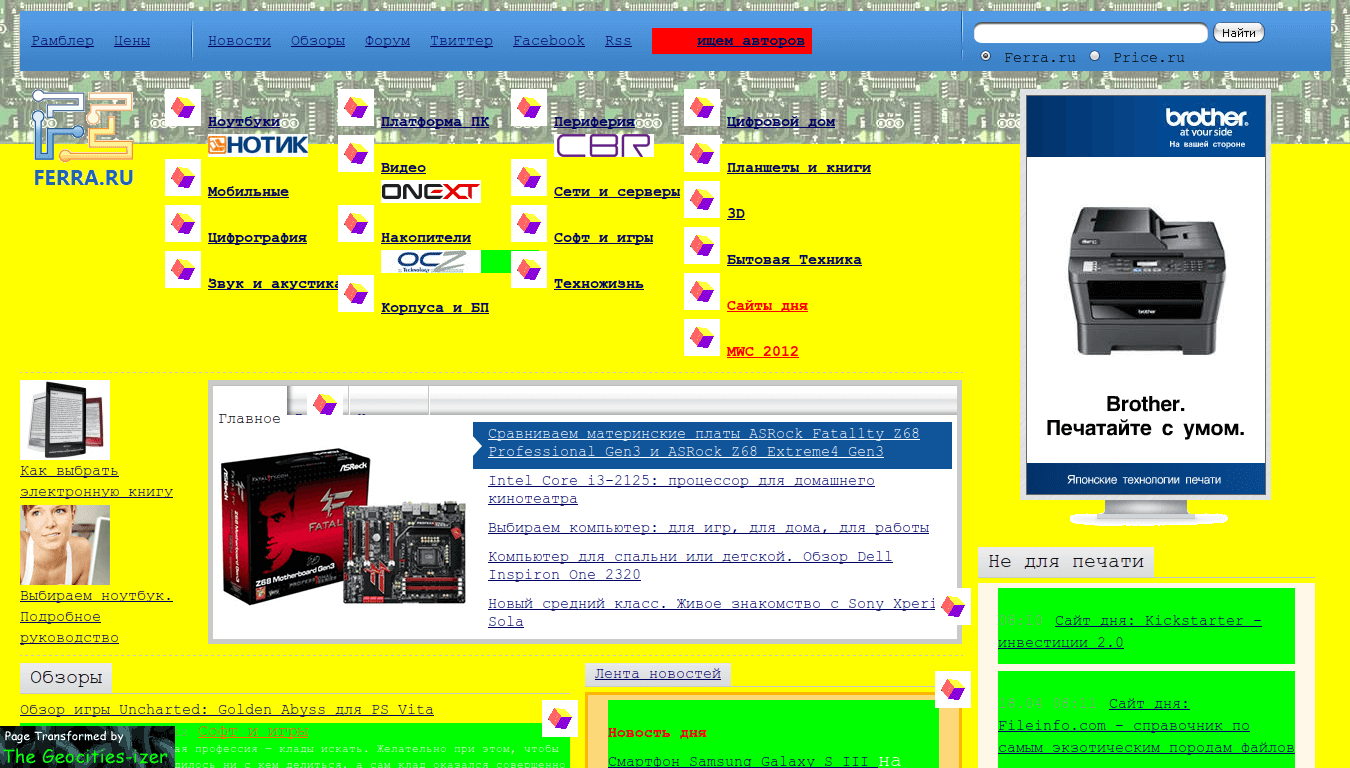Click the Brother printer advertisement banner

coord(1145,295)
